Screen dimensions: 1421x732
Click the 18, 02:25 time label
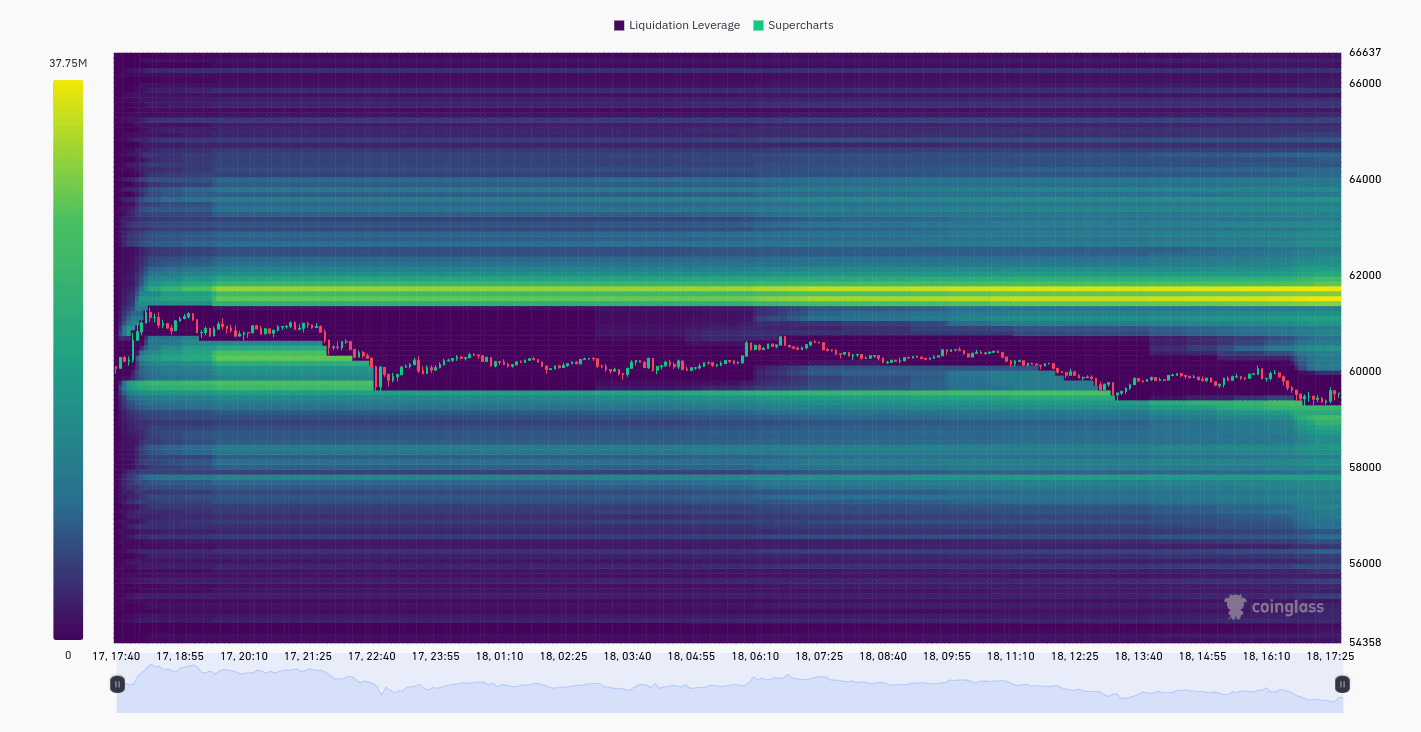[564, 656]
